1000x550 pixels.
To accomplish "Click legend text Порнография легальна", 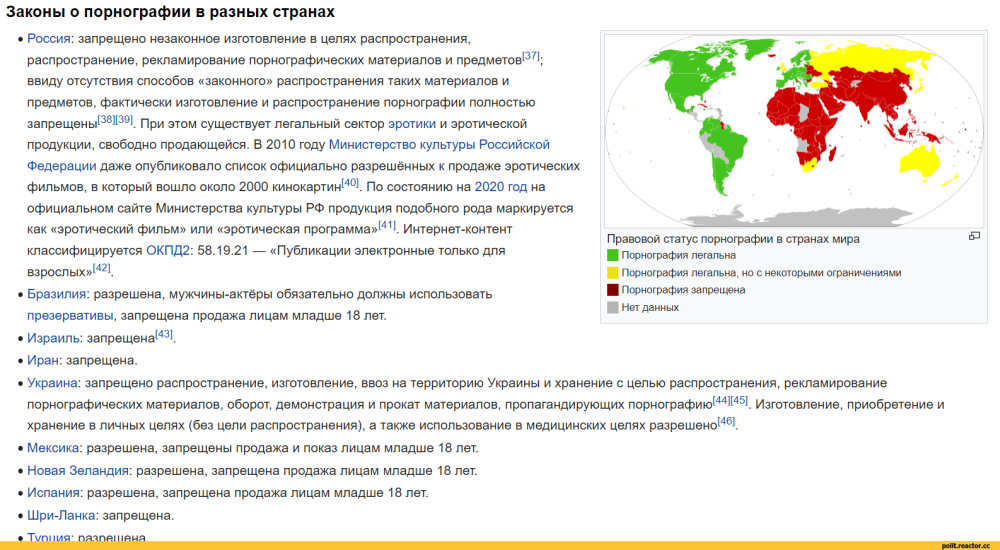I will [679, 255].
